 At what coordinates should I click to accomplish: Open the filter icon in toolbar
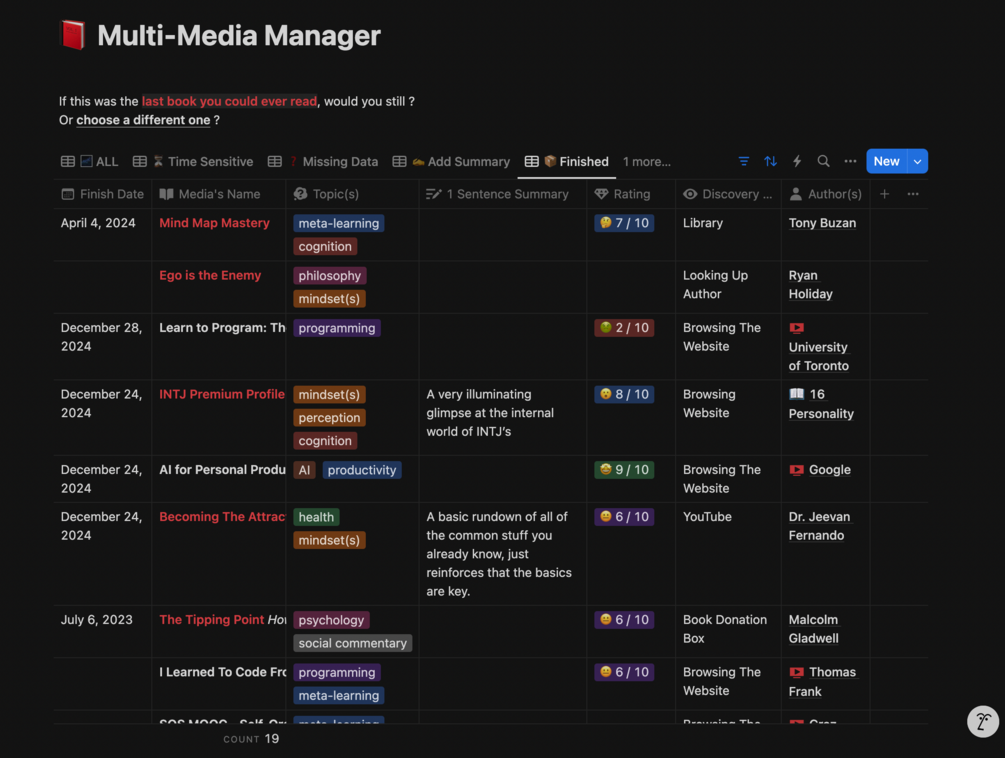[743, 161]
